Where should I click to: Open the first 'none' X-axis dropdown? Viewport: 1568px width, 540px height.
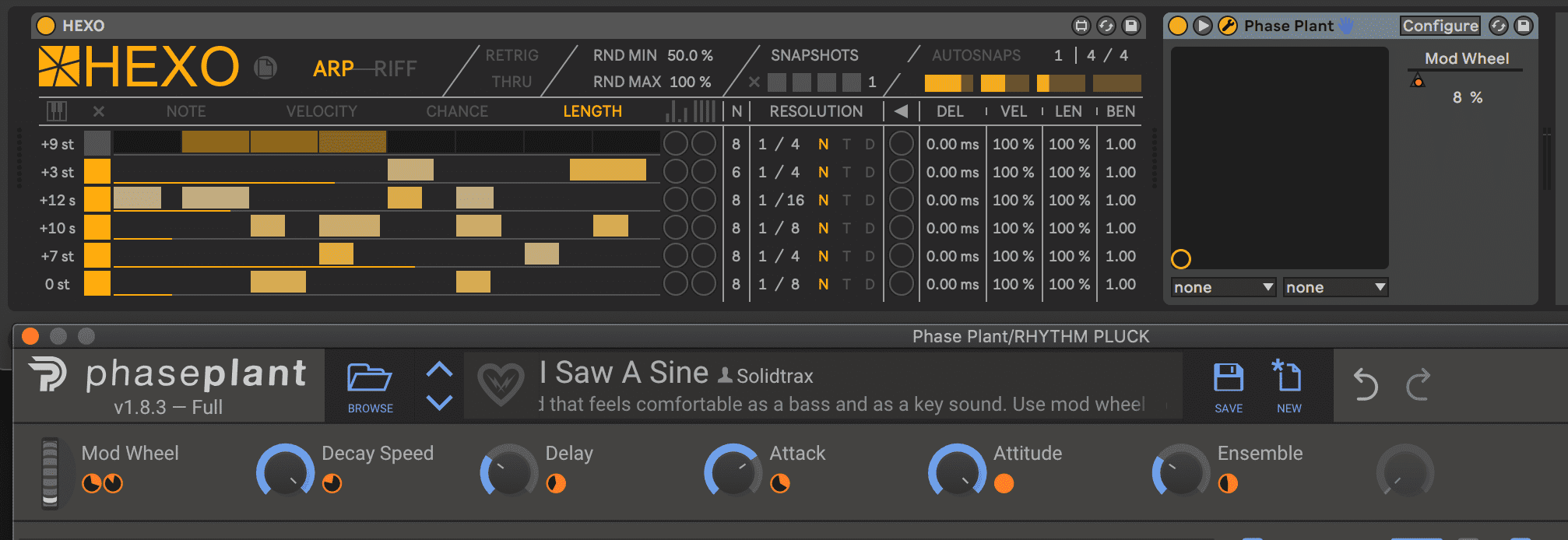click(x=1224, y=287)
